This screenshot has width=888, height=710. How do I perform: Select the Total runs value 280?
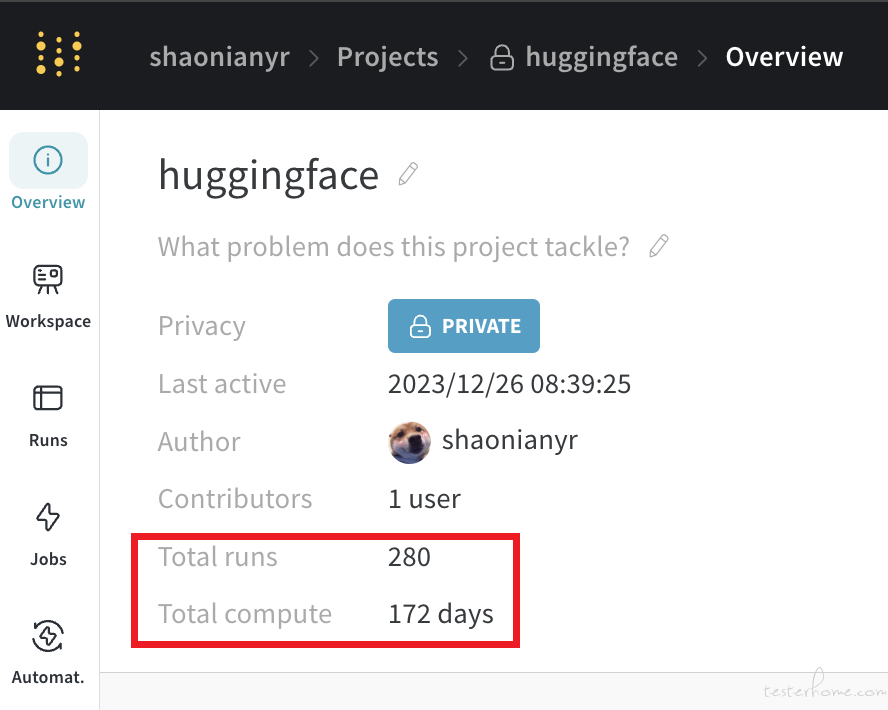tap(409, 557)
